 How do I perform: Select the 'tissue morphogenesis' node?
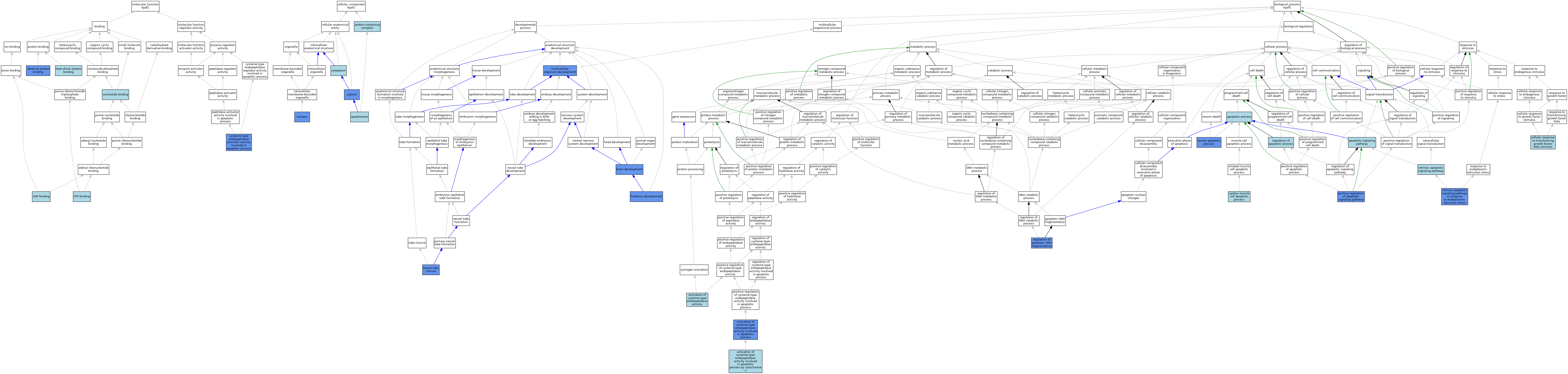click(x=437, y=95)
